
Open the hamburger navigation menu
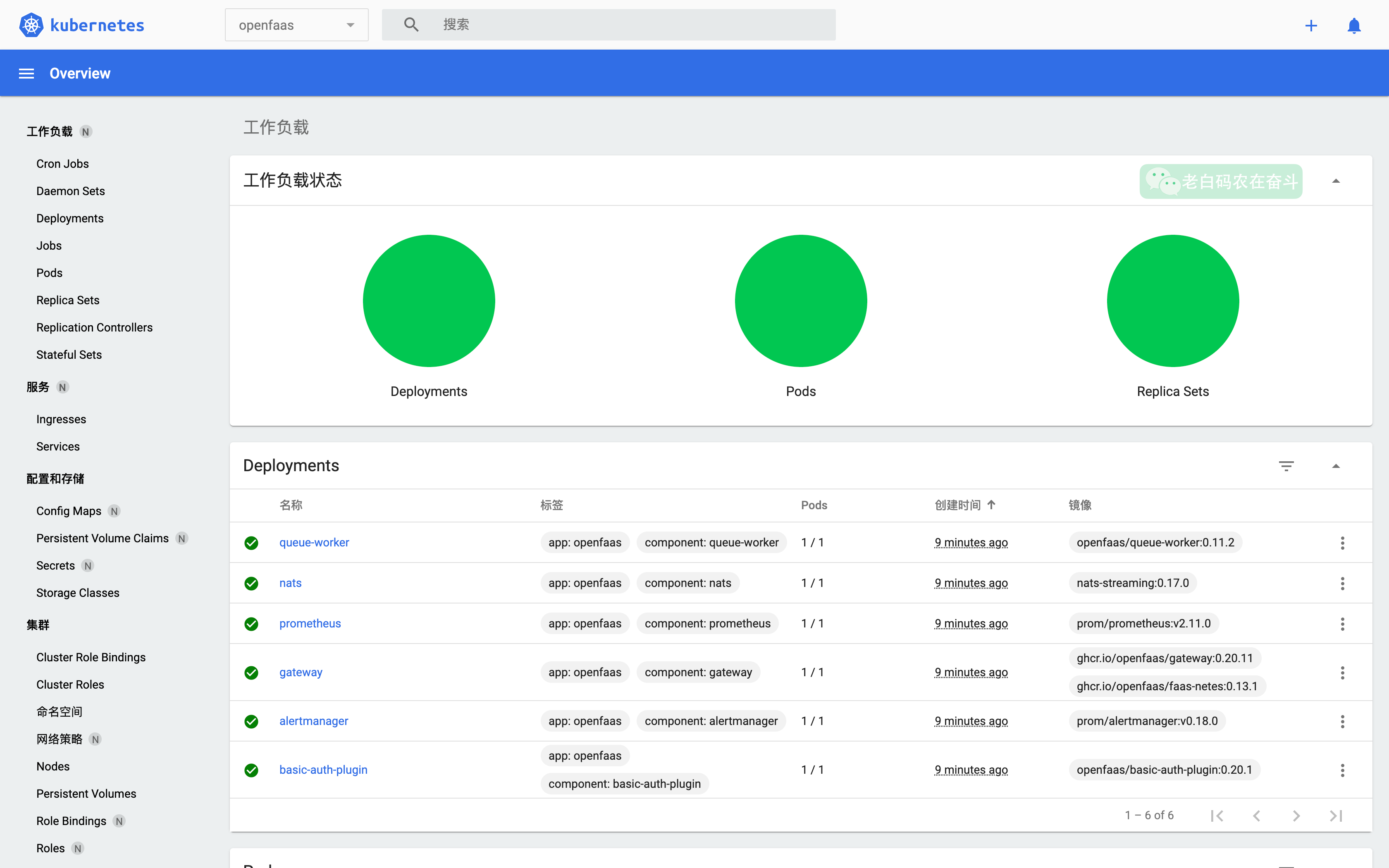[26, 74]
